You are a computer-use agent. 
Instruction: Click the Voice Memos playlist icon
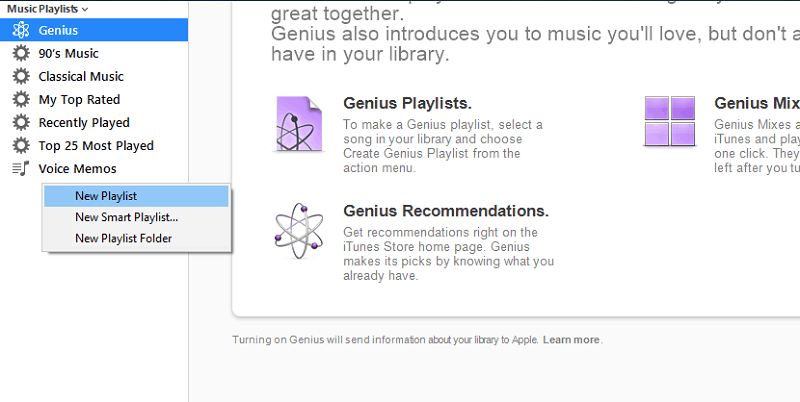(x=20, y=168)
